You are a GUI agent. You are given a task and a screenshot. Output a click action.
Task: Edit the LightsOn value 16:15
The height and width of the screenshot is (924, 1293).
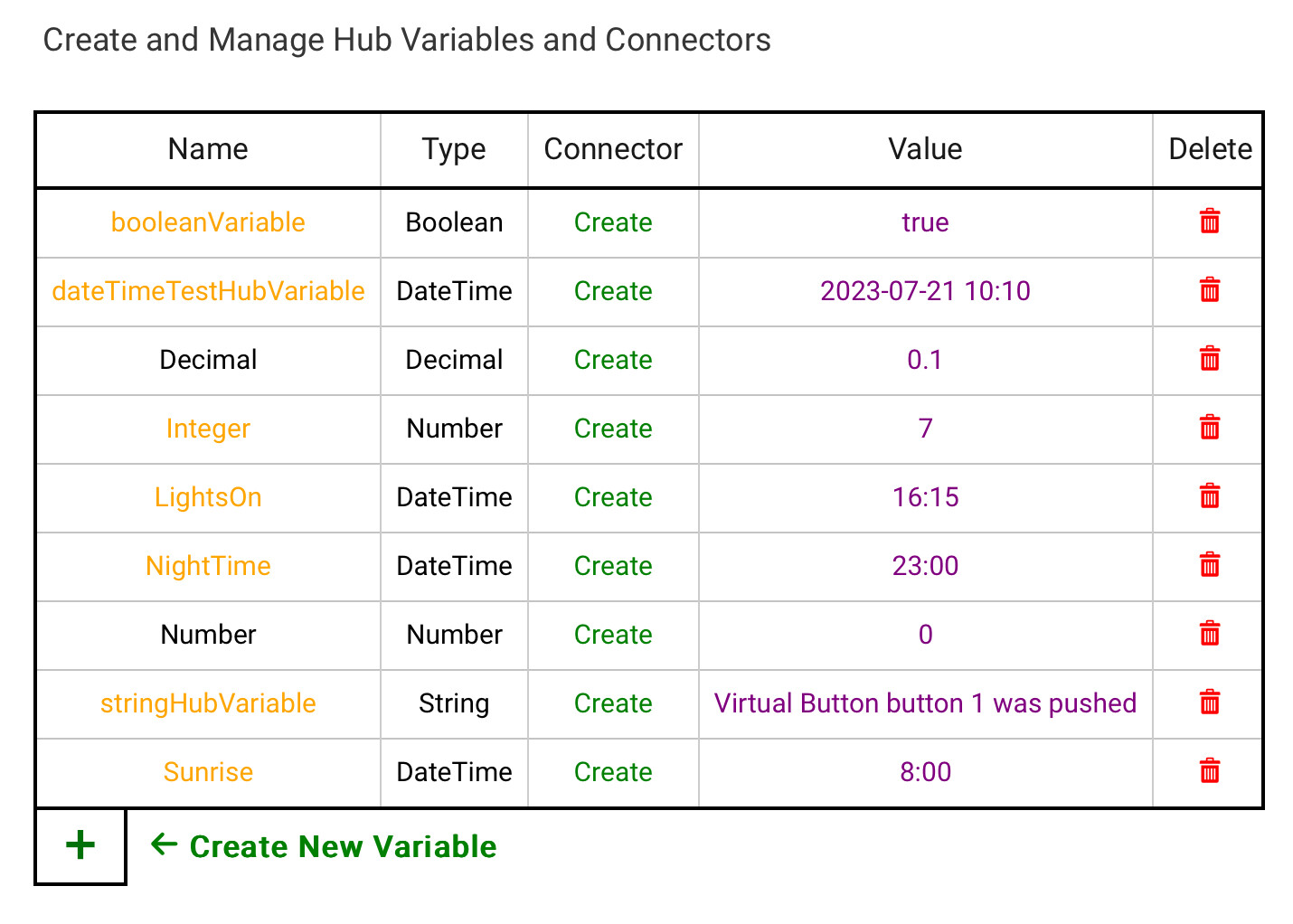[x=925, y=497]
